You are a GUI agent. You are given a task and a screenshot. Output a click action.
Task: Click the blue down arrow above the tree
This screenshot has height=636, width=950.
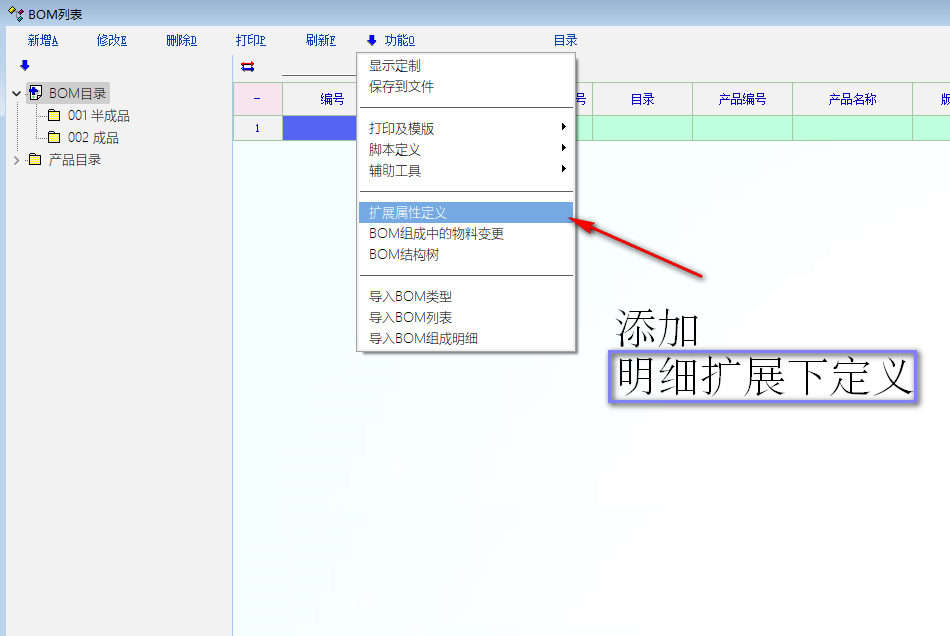25,66
